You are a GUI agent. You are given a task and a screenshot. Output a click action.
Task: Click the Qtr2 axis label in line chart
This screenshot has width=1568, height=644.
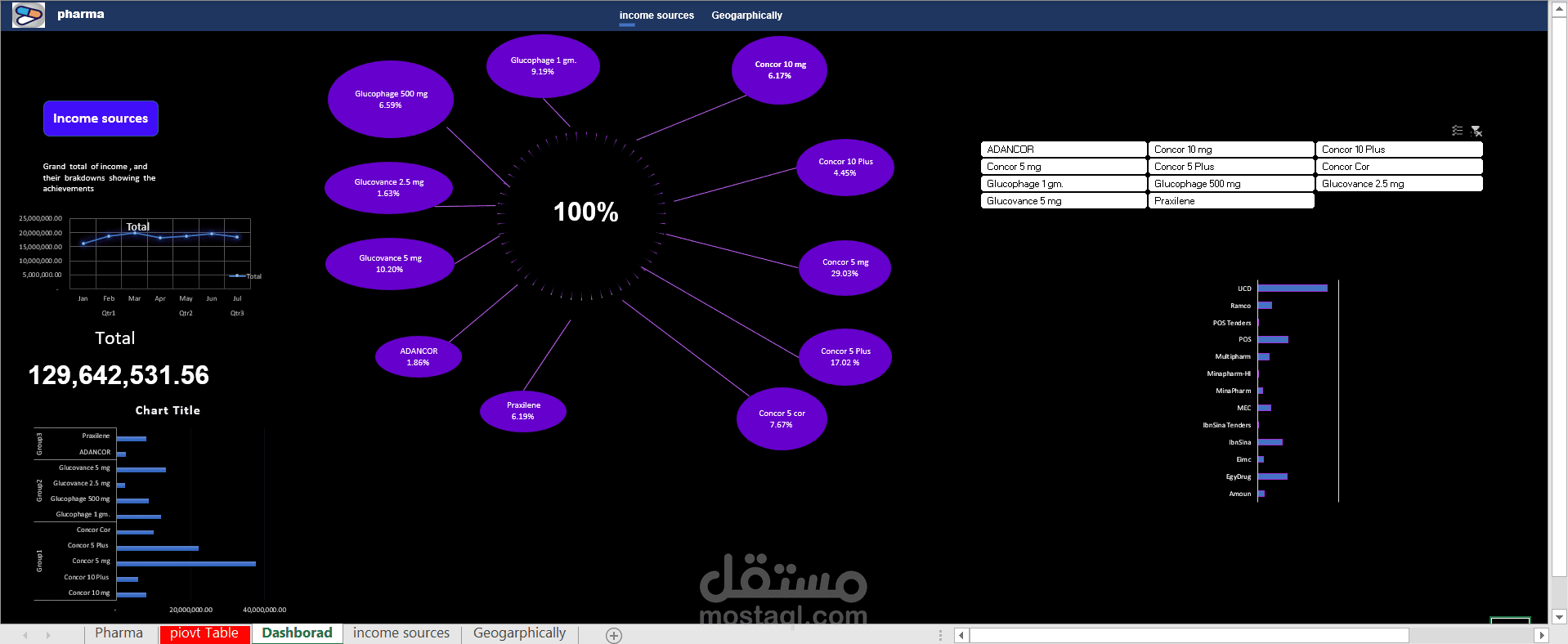coord(186,313)
